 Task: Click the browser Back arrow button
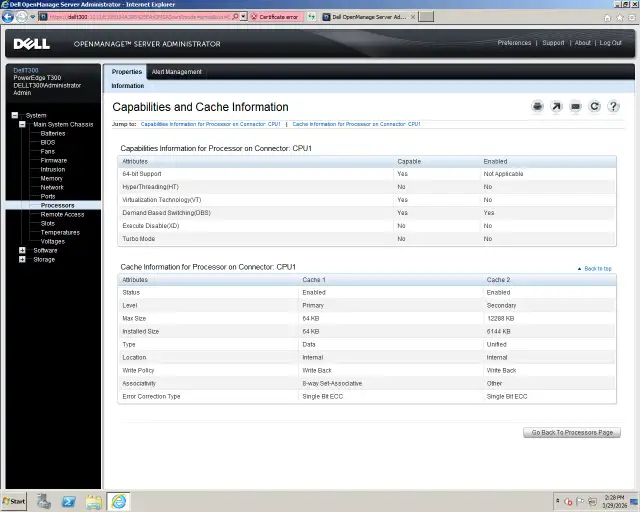(x=10, y=17)
